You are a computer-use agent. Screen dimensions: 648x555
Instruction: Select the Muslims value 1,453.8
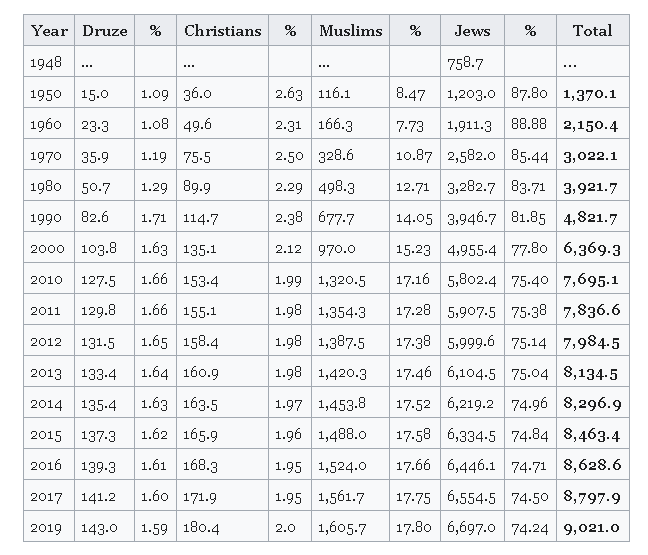(341, 404)
